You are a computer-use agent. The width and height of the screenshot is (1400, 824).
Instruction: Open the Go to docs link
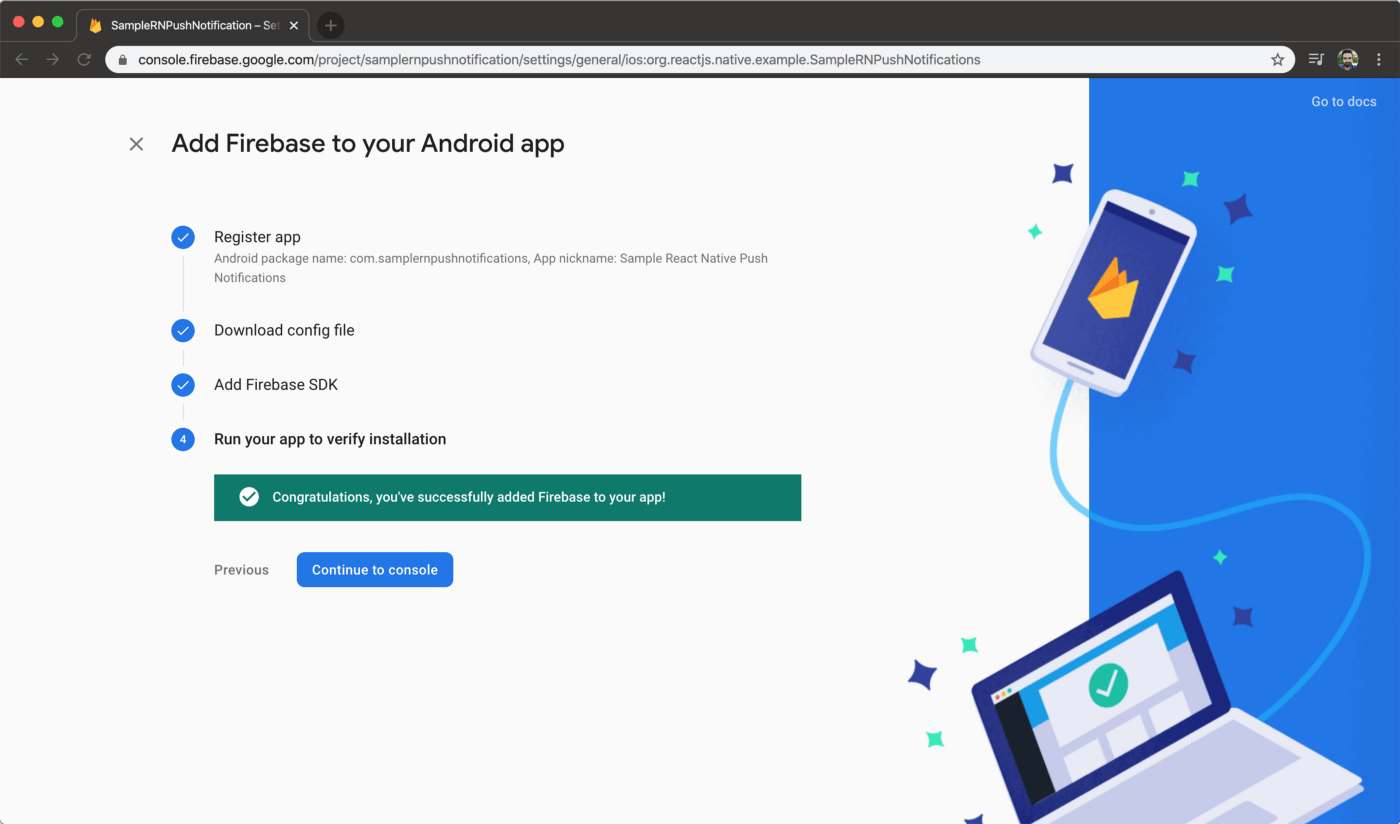tap(1343, 101)
